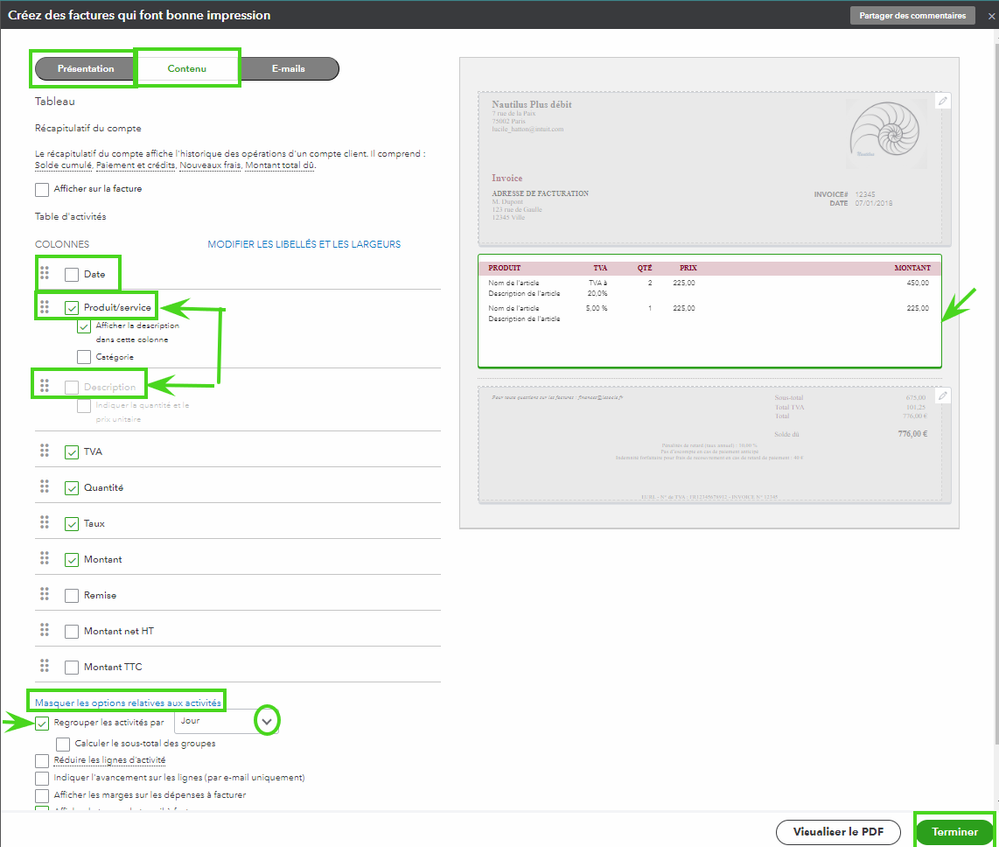The width and height of the screenshot is (999, 847).
Task: Click the Nouveaux frais term
Action: (210, 165)
